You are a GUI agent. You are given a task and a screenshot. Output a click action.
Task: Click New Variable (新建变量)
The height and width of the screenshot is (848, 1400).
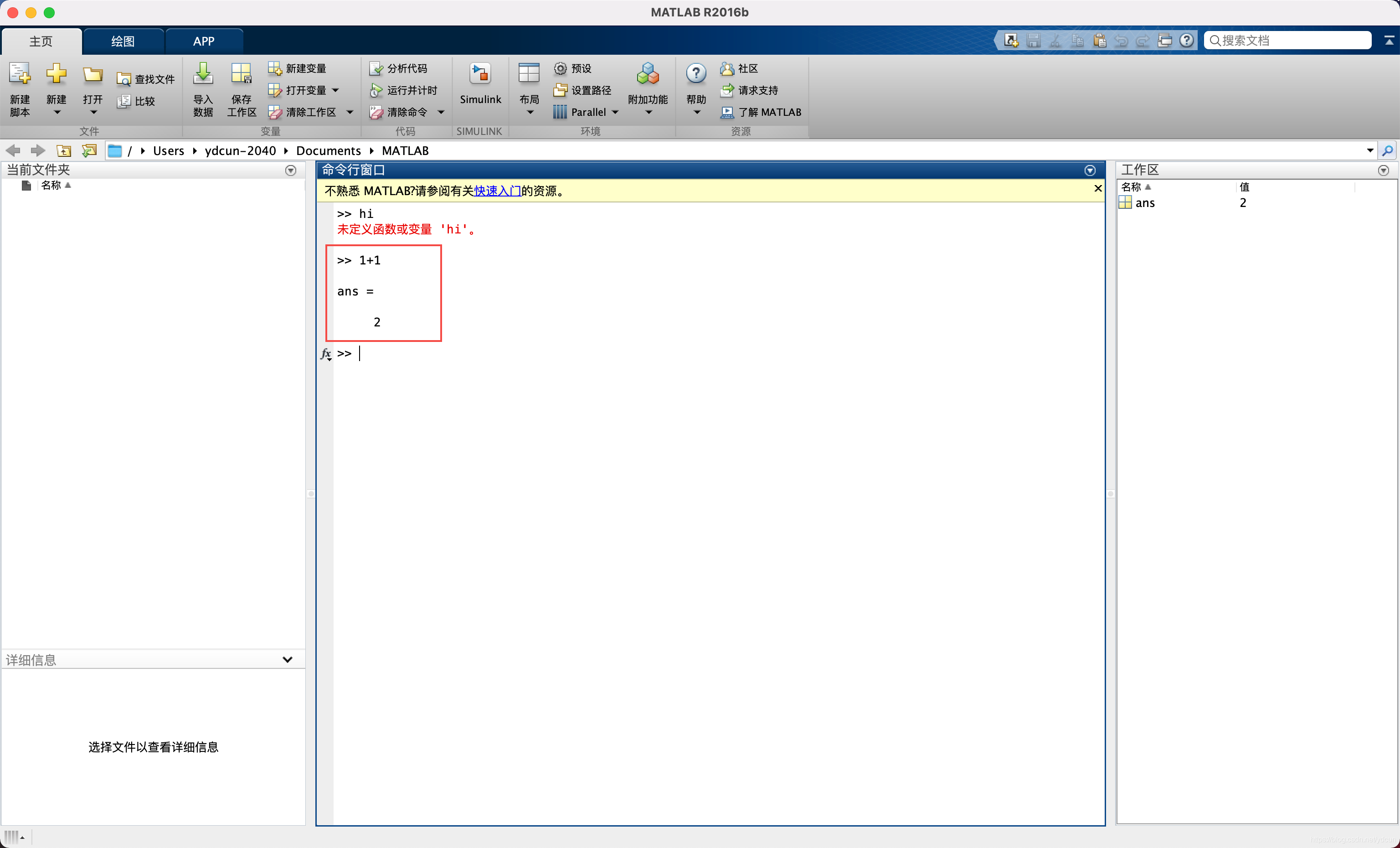297,68
